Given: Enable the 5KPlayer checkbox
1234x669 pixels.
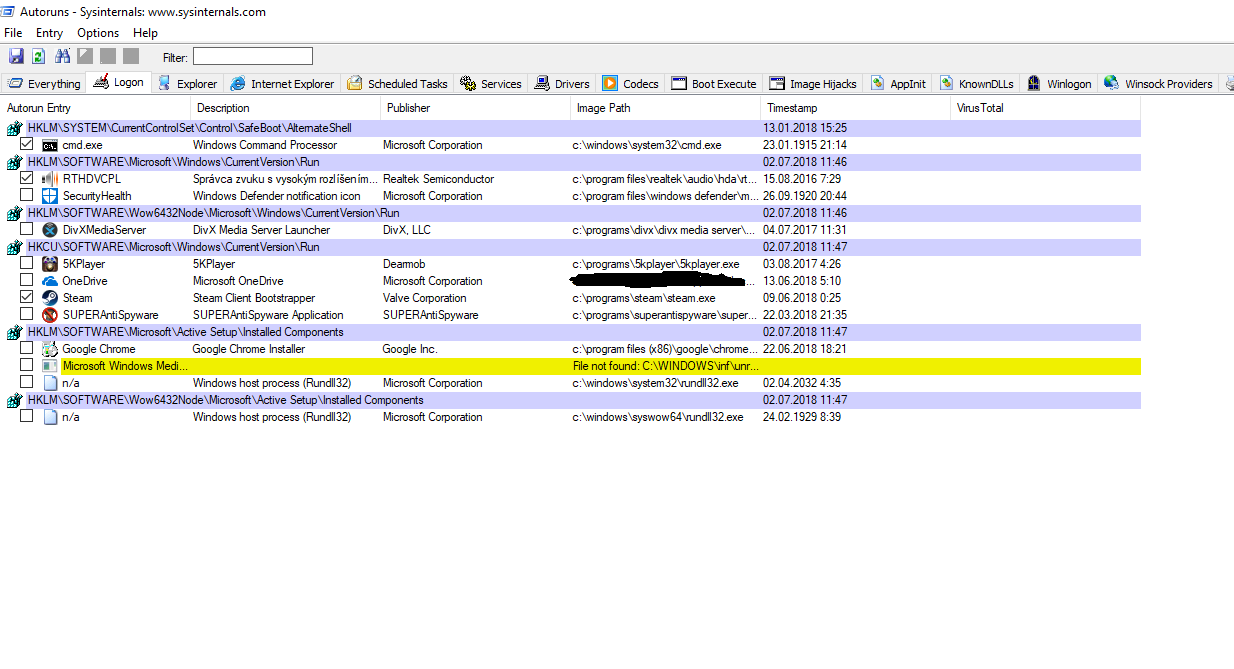Looking at the screenshot, I should tap(27, 263).
